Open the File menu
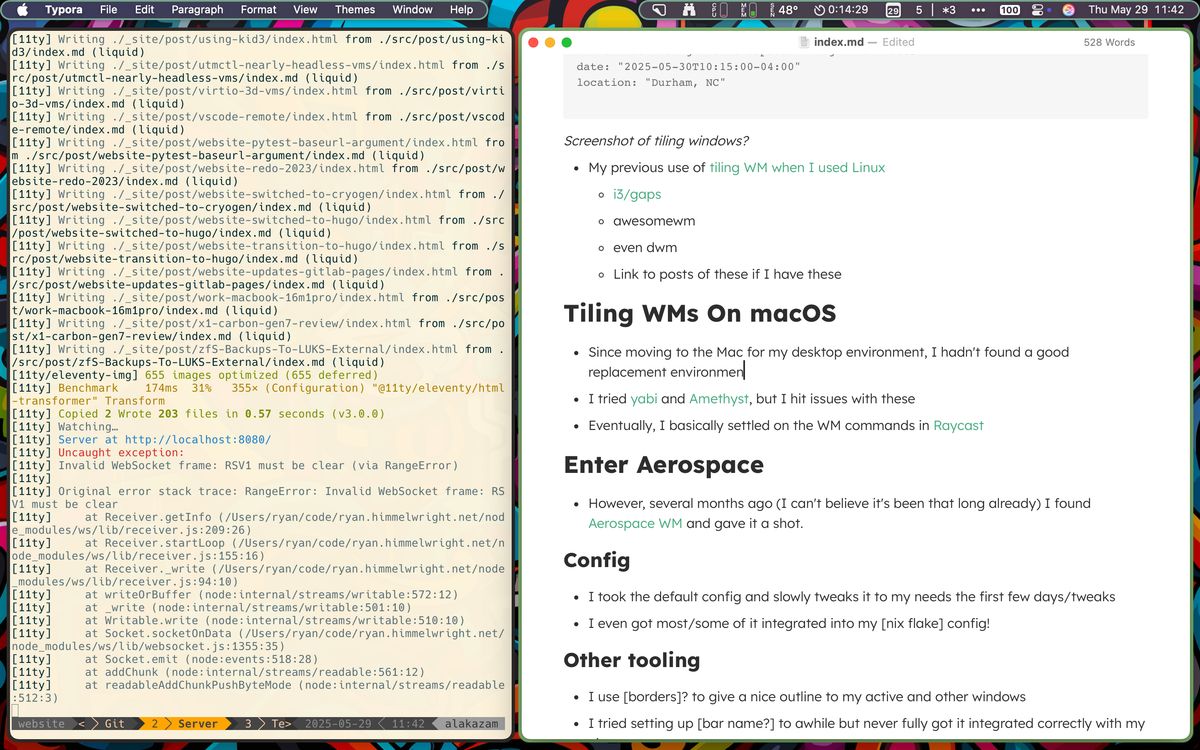 click(x=108, y=10)
